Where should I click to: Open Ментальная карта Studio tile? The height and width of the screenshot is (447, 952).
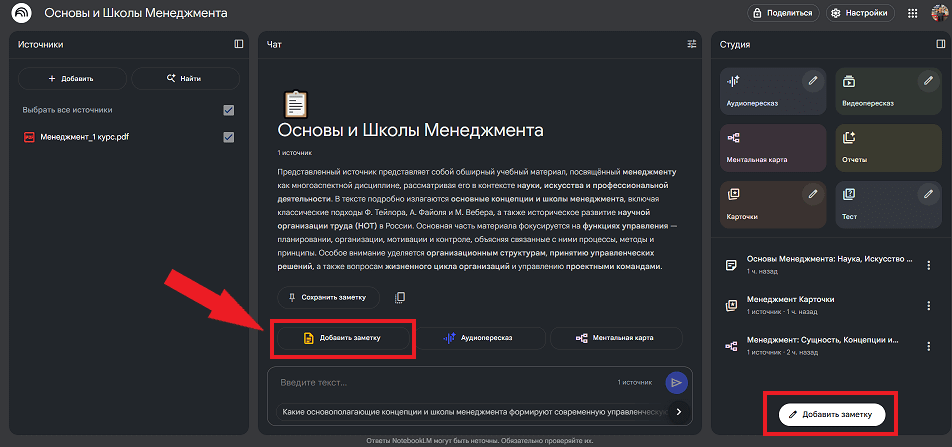click(x=773, y=148)
